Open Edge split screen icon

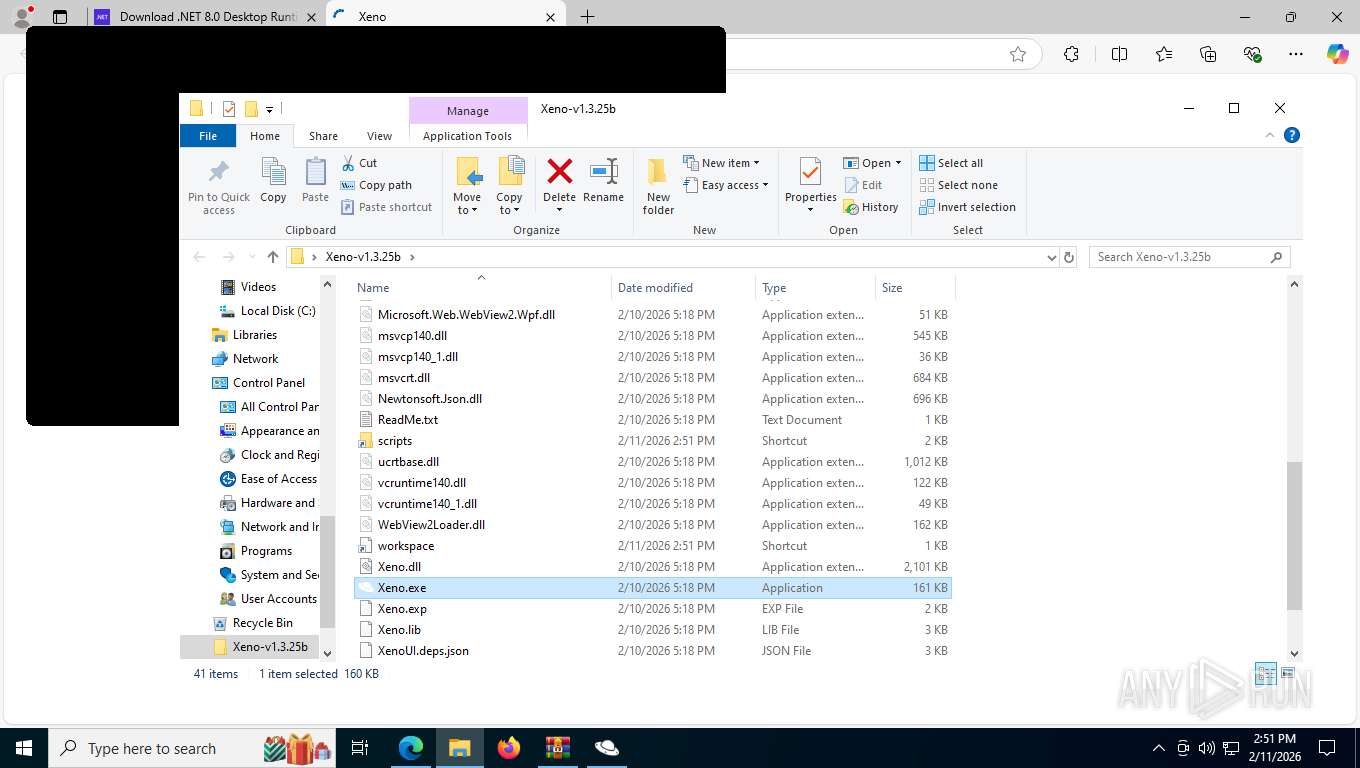tap(1119, 54)
